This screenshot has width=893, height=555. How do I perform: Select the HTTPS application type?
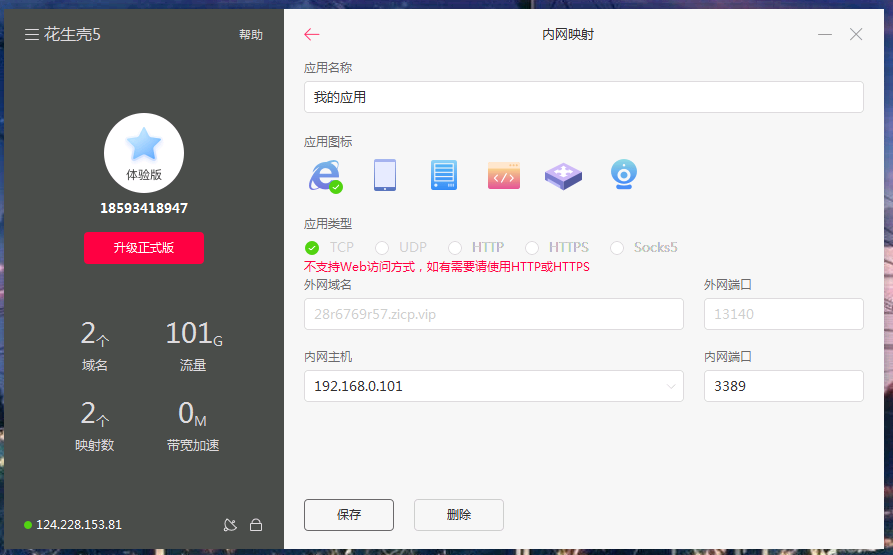[532, 248]
